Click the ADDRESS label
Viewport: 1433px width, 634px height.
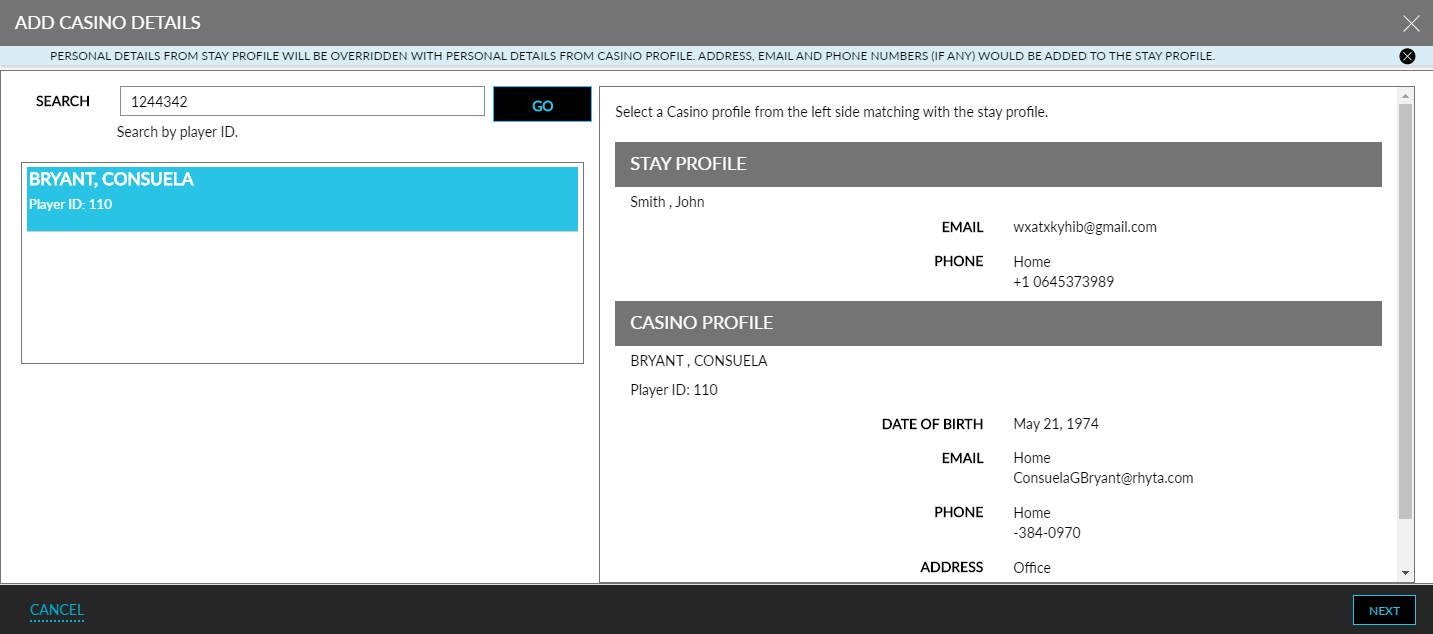click(x=952, y=567)
